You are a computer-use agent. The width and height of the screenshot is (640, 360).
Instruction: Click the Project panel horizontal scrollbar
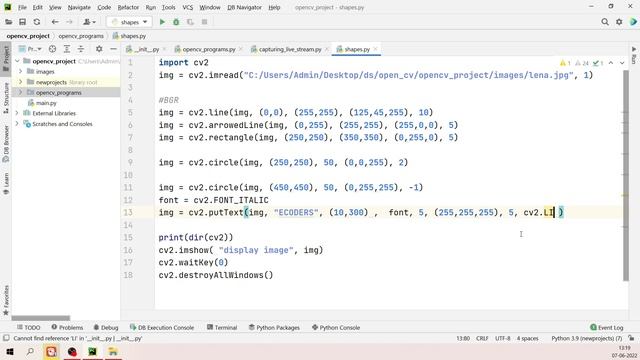(x=40, y=318)
